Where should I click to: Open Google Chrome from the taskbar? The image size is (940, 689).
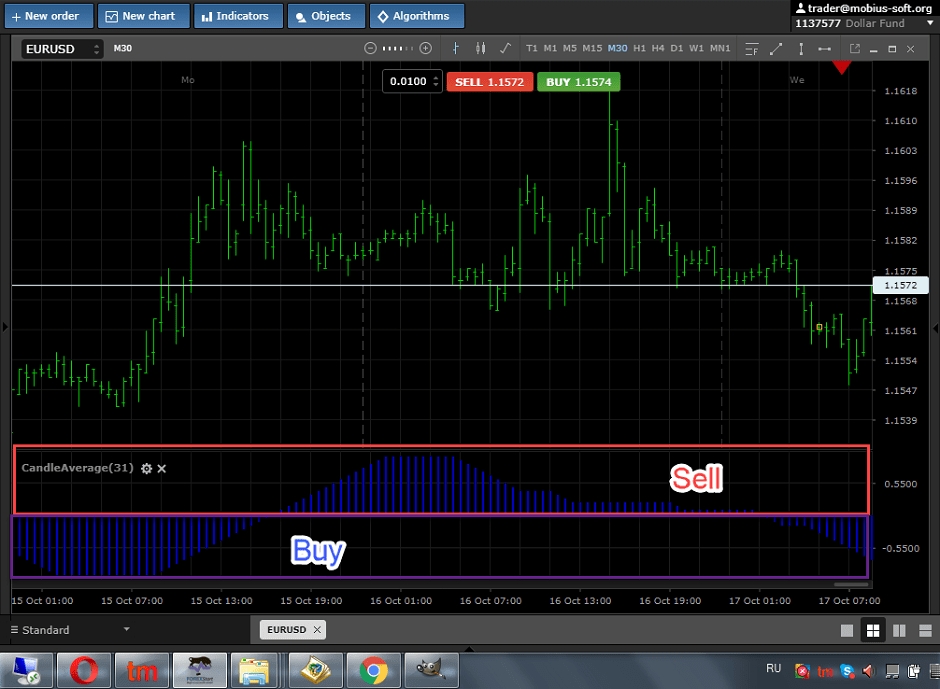(373, 670)
